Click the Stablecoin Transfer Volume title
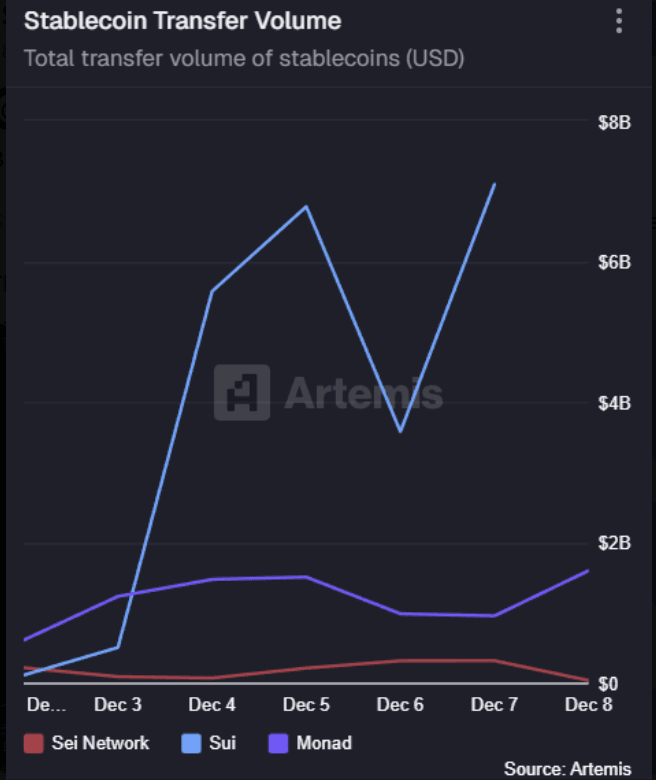Screen dimensions: 656x780 182,20
